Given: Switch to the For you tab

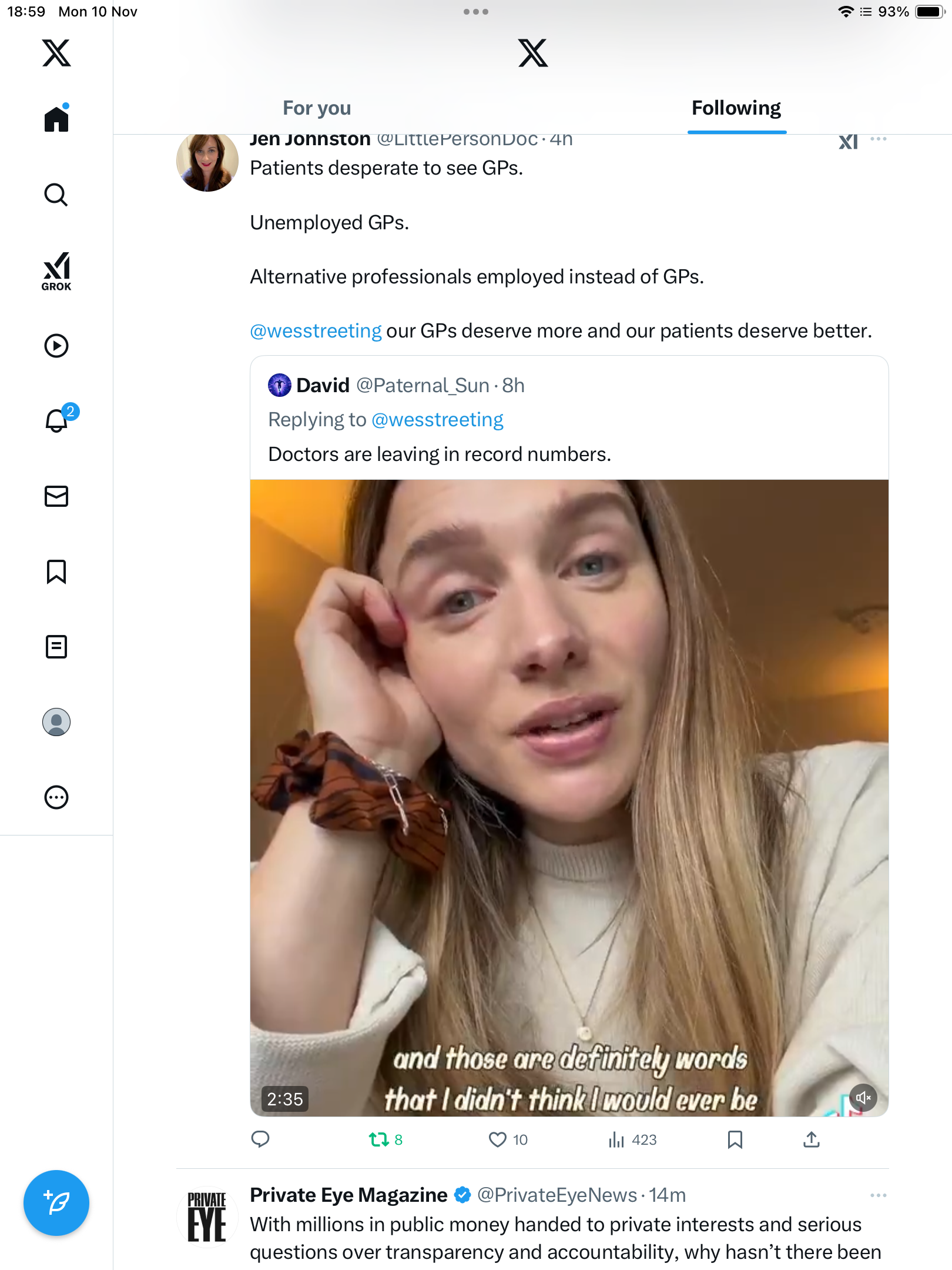Looking at the screenshot, I should pyautogui.click(x=317, y=108).
